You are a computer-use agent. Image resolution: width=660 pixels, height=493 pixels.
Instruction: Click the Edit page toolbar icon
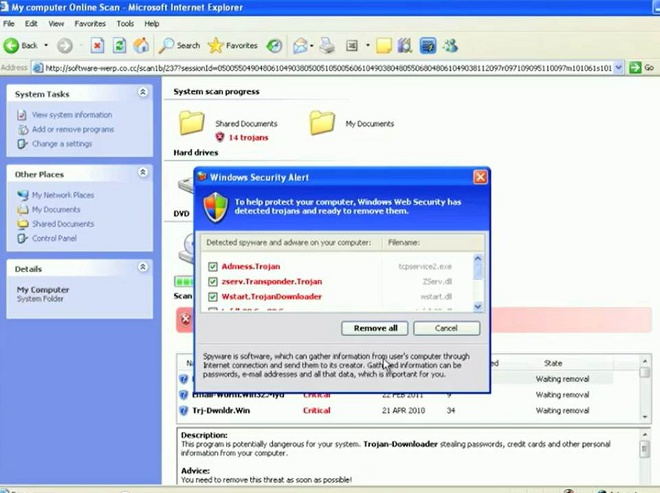tap(352, 45)
